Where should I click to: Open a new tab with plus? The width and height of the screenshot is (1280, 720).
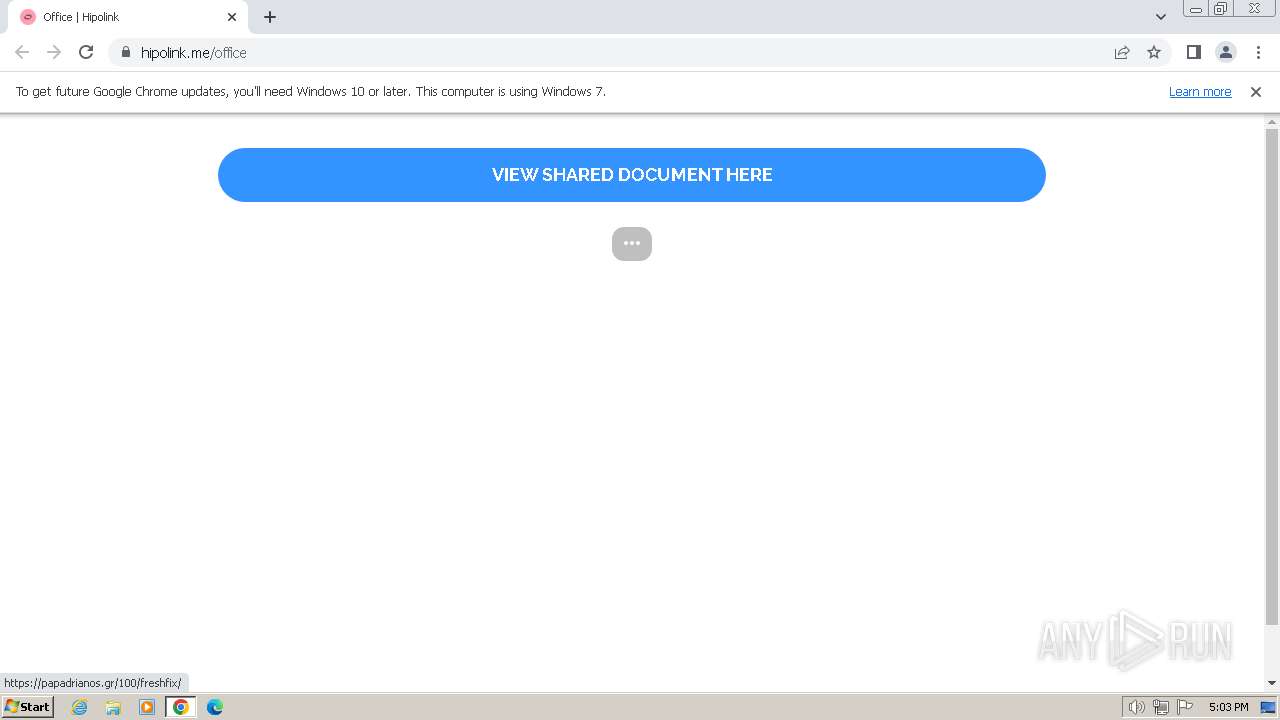(270, 17)
